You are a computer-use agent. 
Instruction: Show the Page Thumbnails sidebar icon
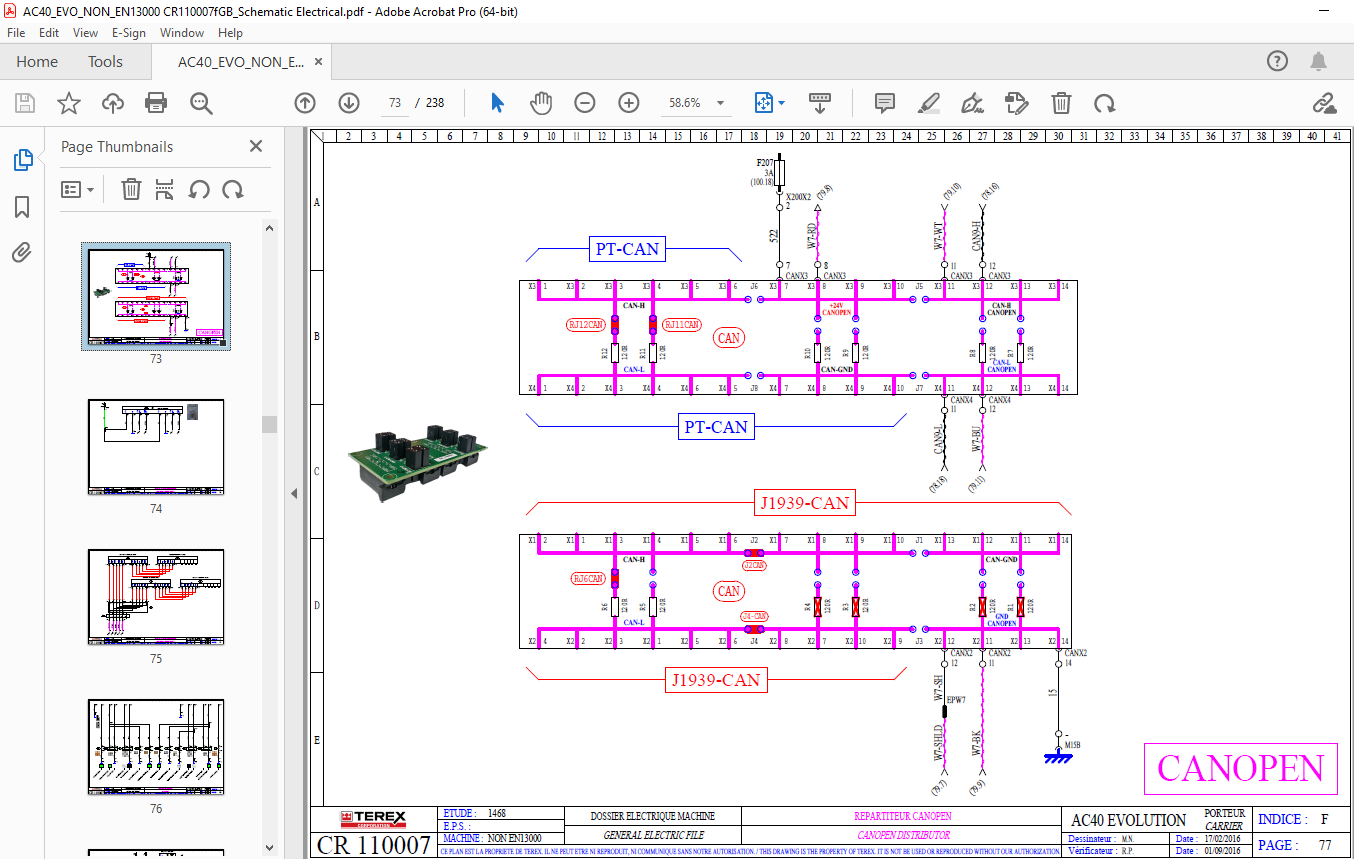click(22, 160)
